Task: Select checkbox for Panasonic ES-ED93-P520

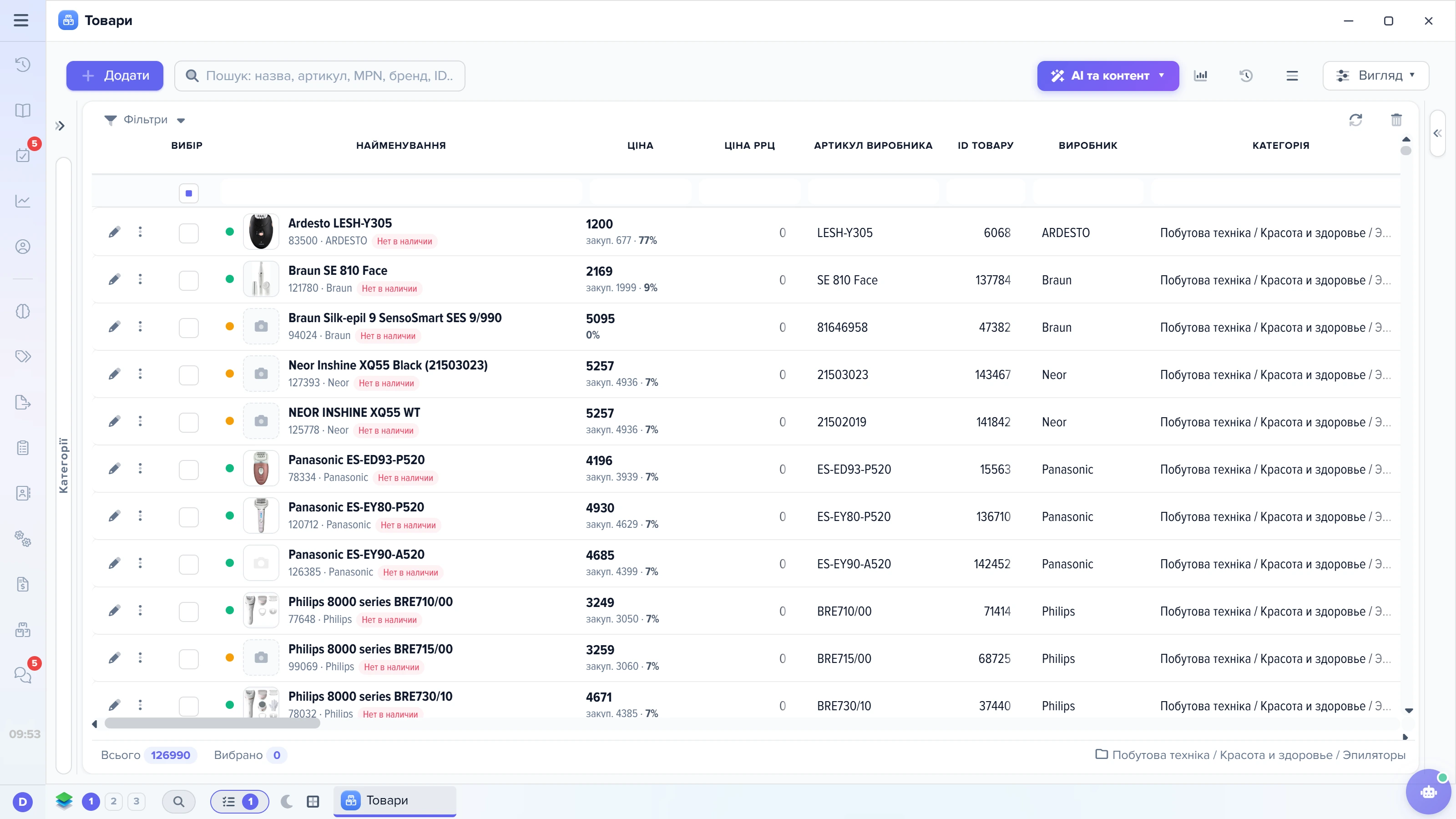Action: coord(189,469)
